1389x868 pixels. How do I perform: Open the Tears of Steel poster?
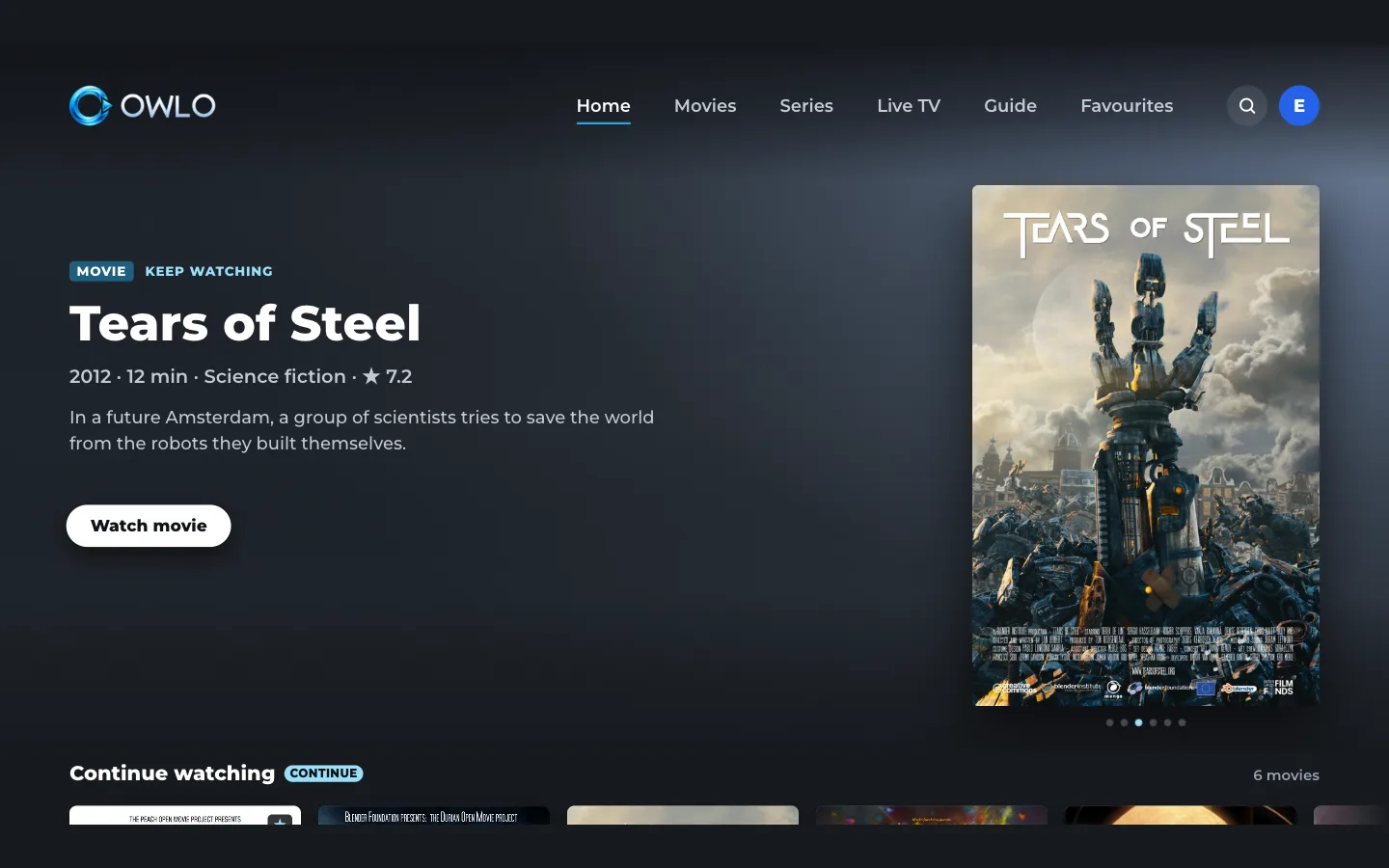click(1146, 446)
